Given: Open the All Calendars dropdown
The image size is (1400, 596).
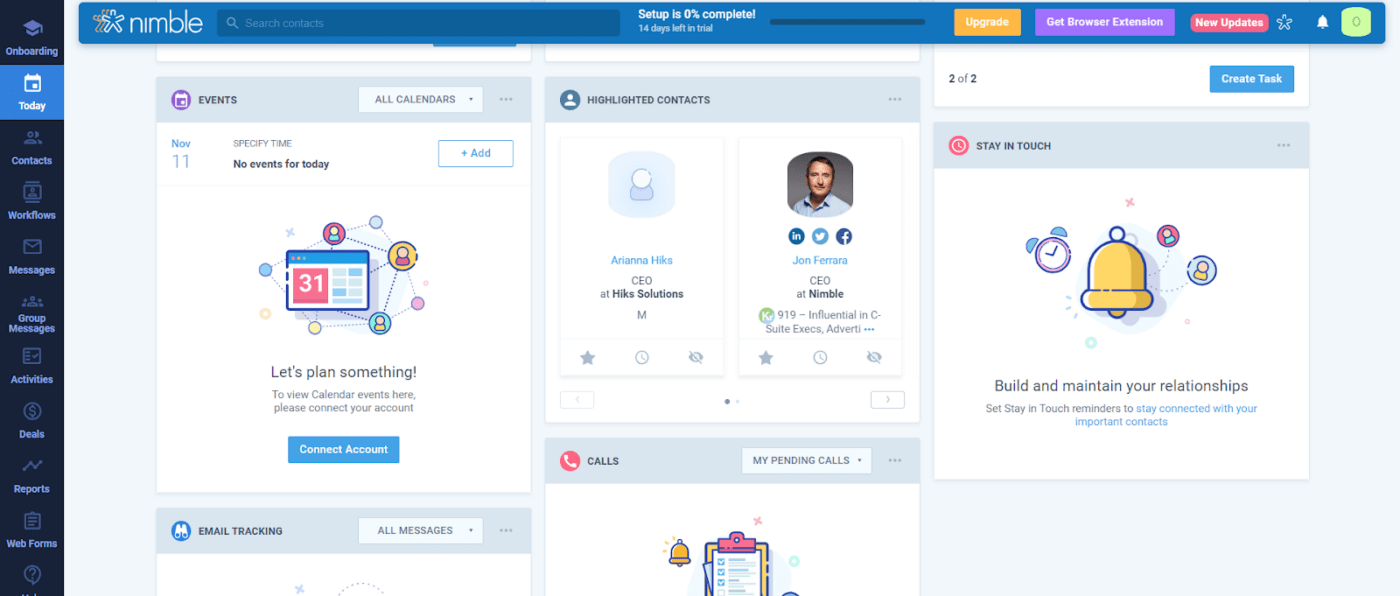Looking at the screenshot, I should (421, 100).
